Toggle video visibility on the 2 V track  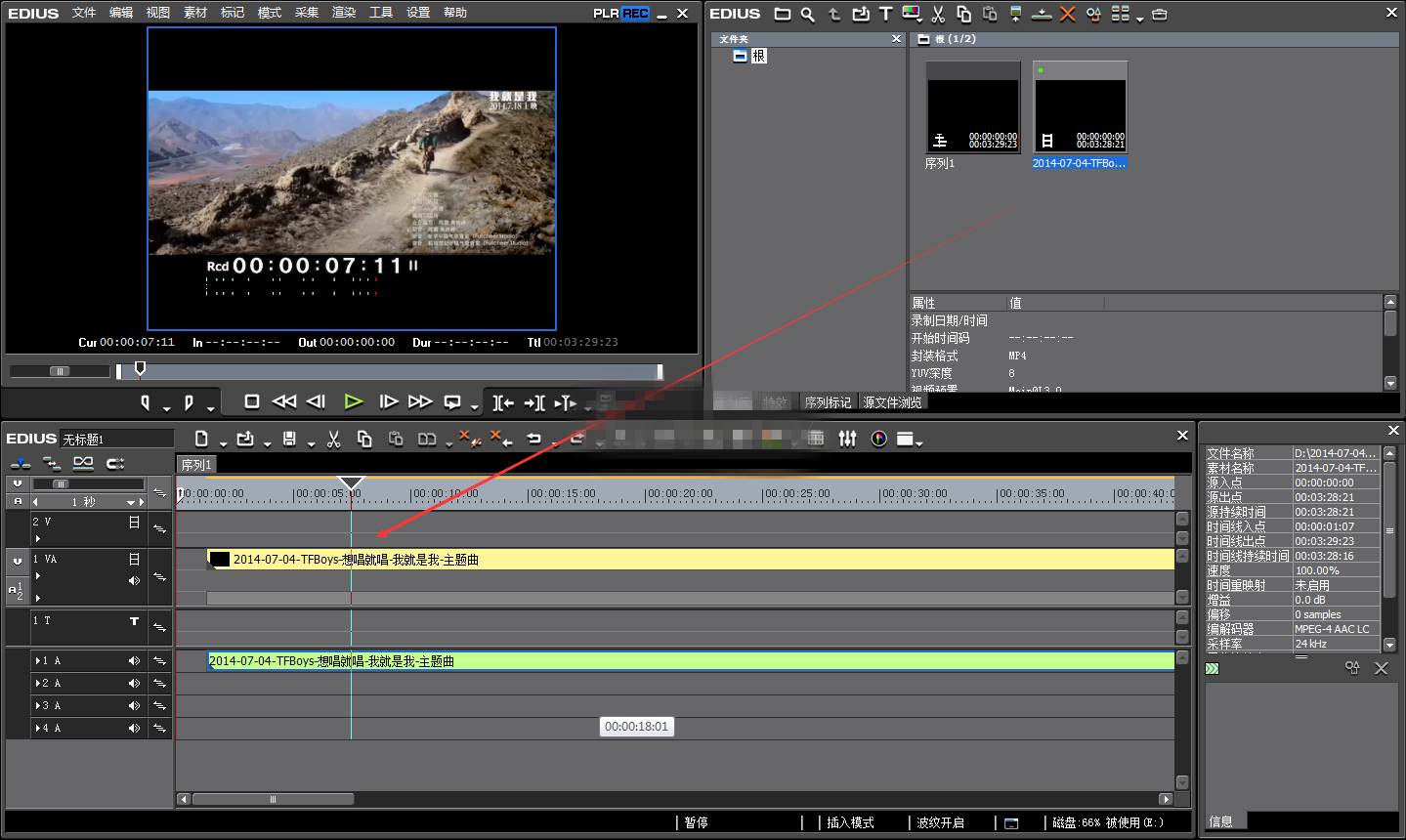134,523
